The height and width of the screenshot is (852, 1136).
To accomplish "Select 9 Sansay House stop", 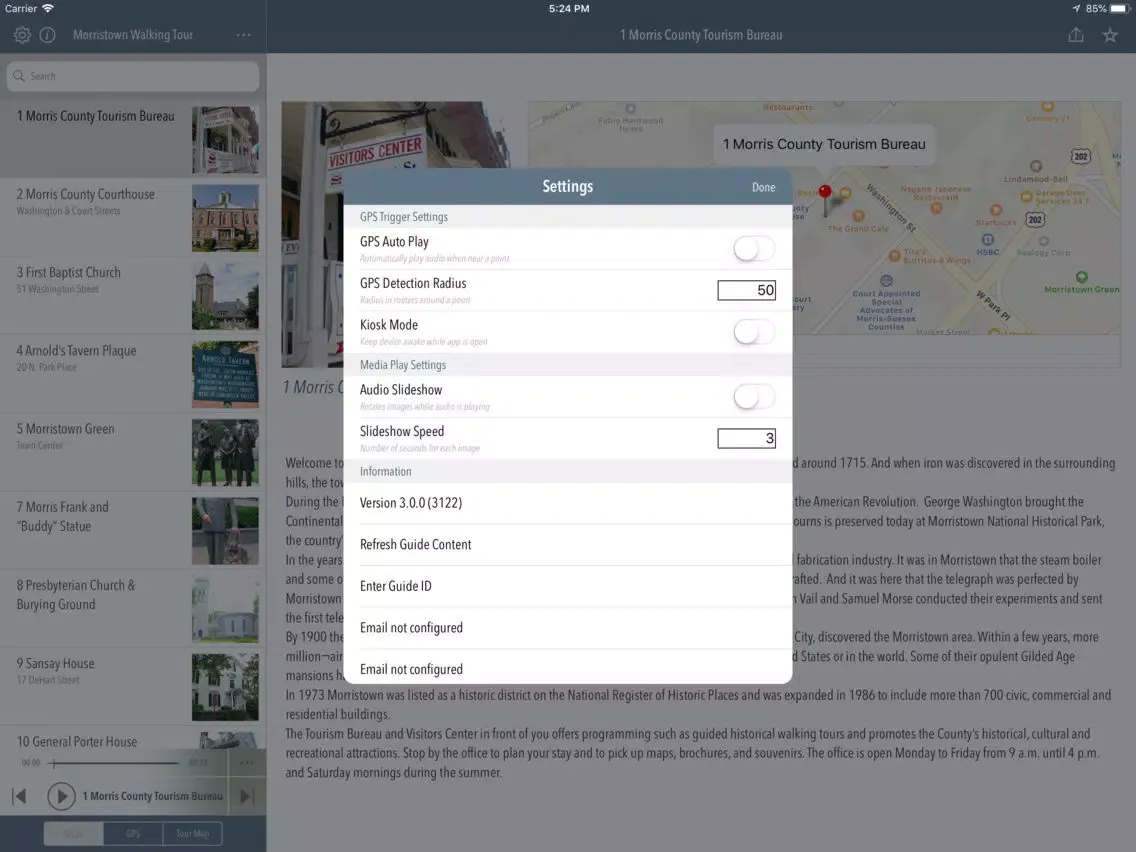I will (x=133, y=687).
